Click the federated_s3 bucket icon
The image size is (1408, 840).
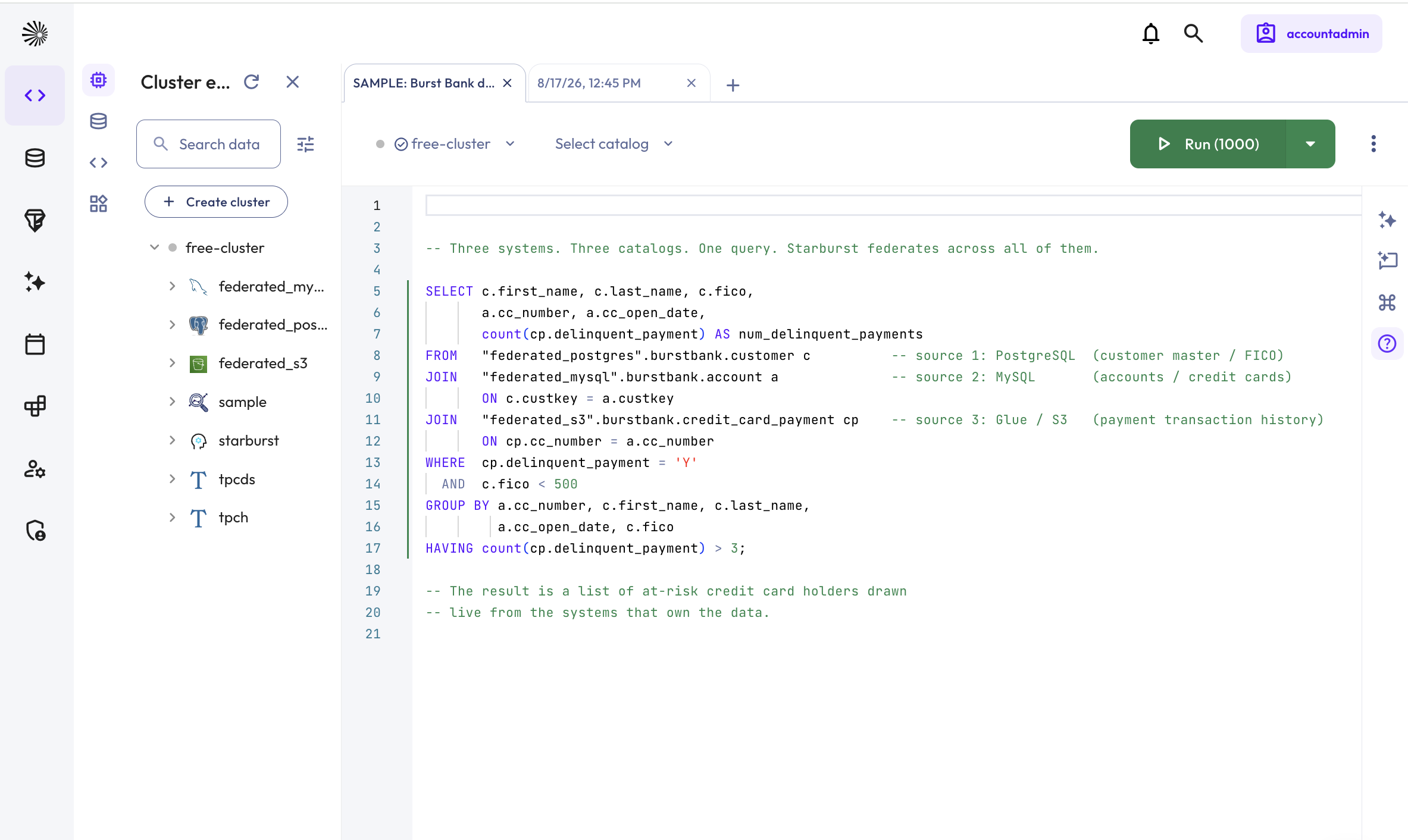pyautogui.click(x=198, y=363)
